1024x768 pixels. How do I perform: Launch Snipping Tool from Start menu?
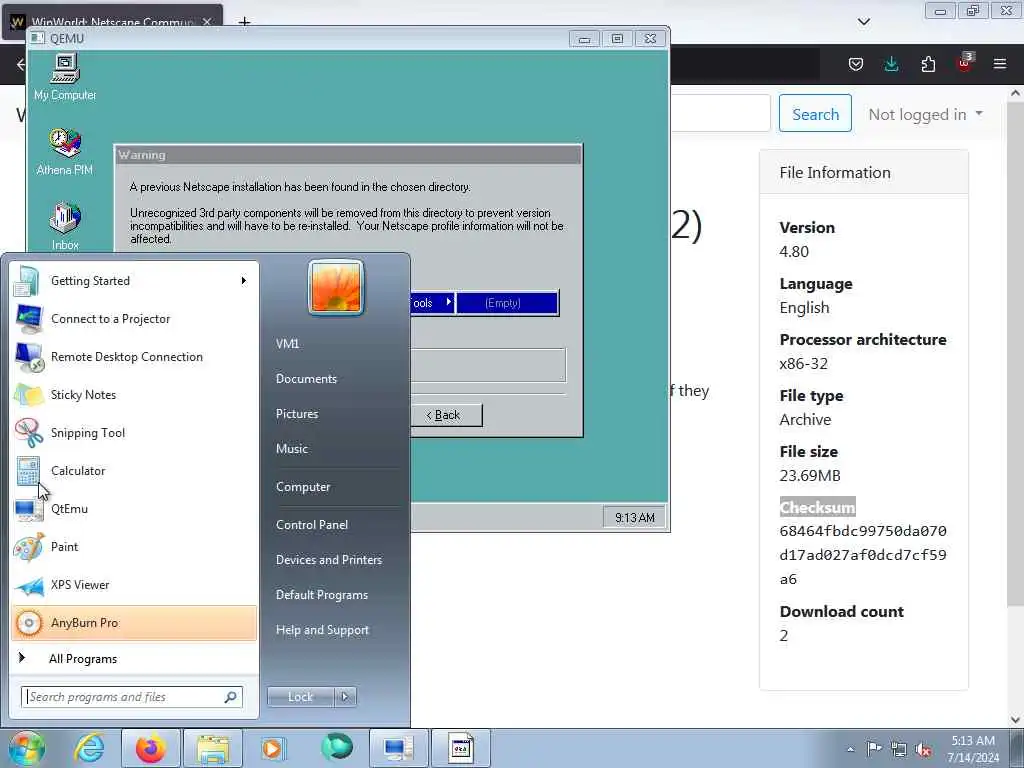134,433
